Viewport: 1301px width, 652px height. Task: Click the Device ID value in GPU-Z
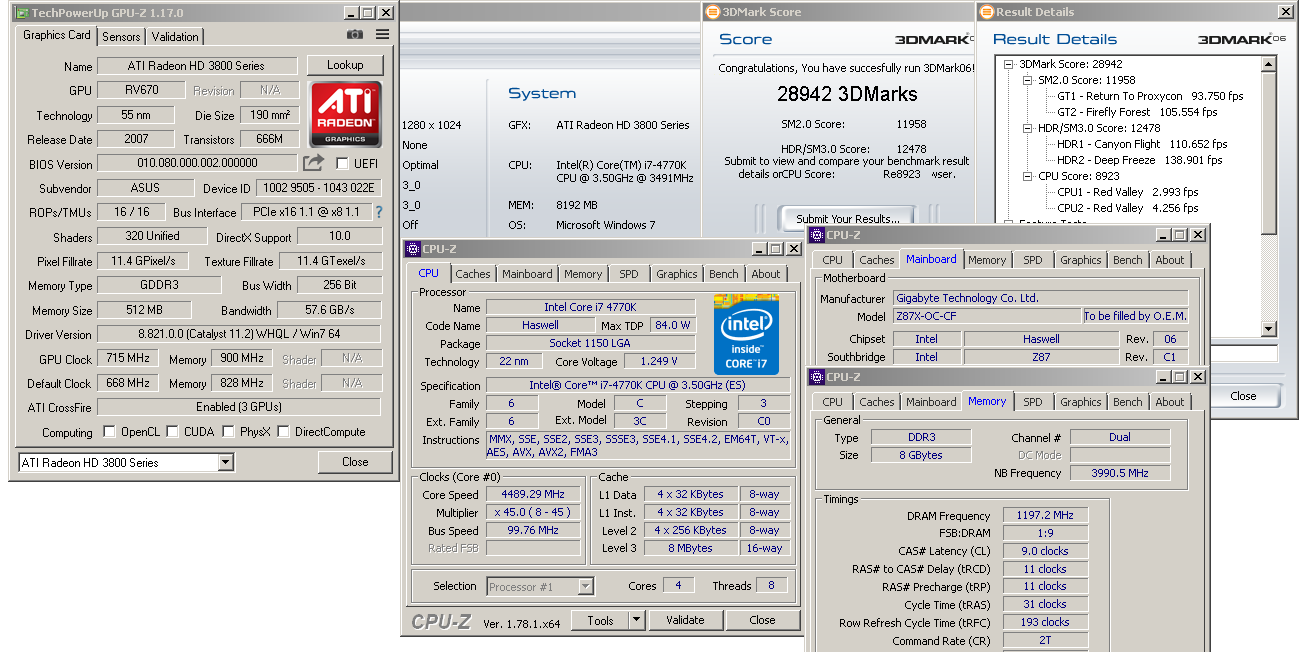(x=319, y=188)
